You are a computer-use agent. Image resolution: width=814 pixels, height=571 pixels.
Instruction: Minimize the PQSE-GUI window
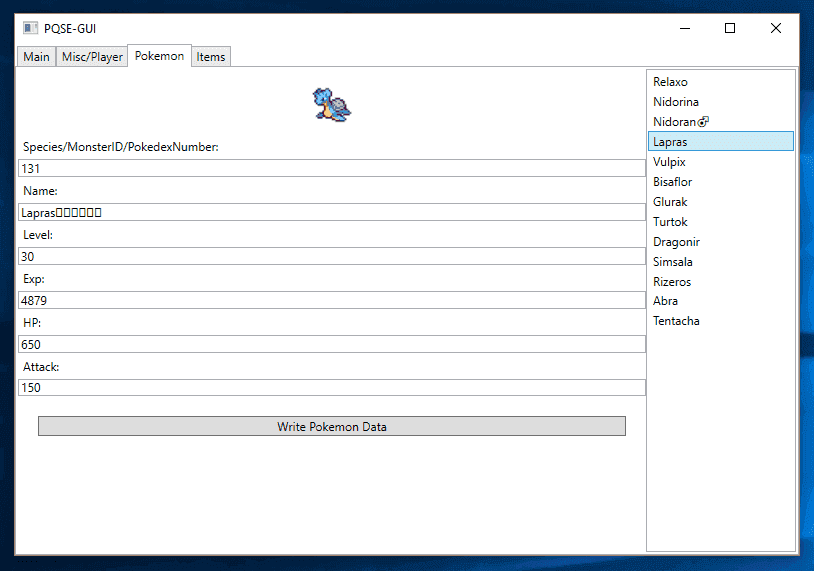tap(685, 28)
